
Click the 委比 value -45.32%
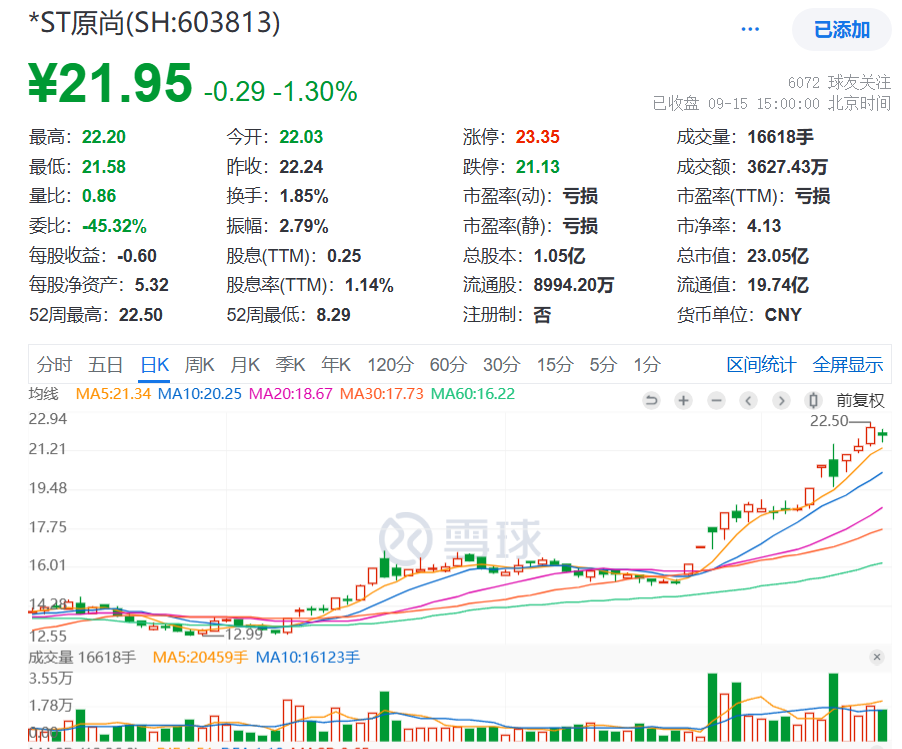(114, 226)
